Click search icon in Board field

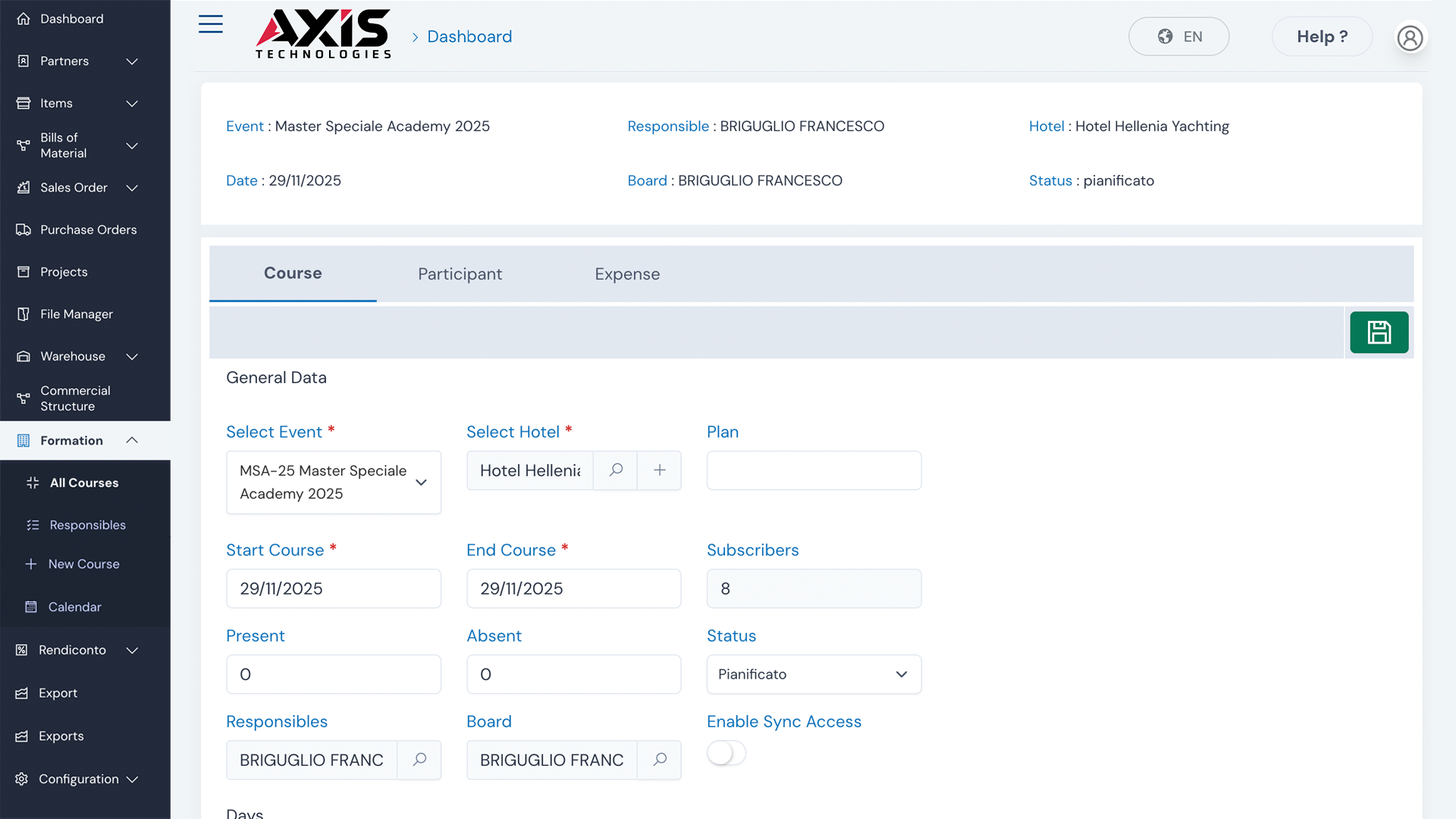660,760
